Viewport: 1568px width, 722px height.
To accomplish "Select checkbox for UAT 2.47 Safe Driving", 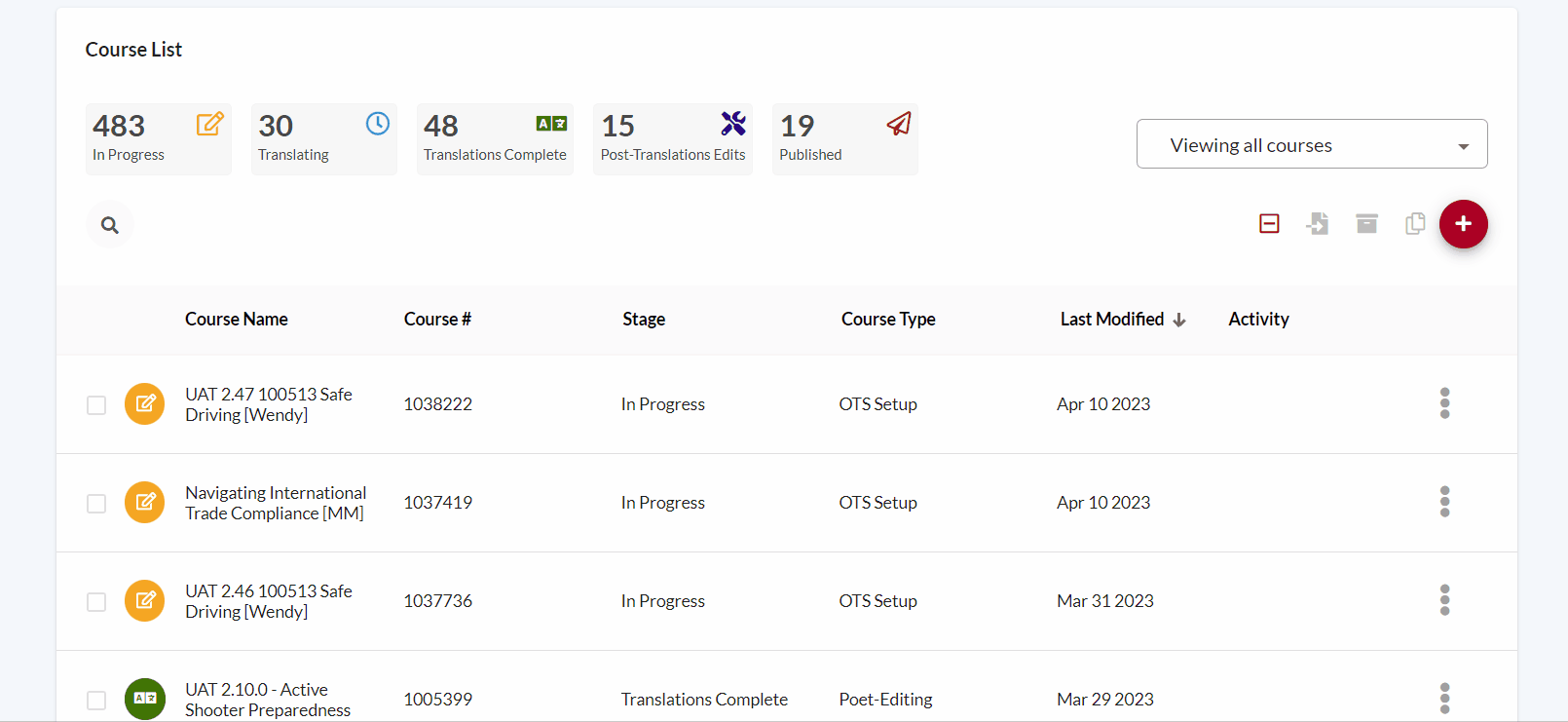I will pyautogui.click(x=96, y=405).
